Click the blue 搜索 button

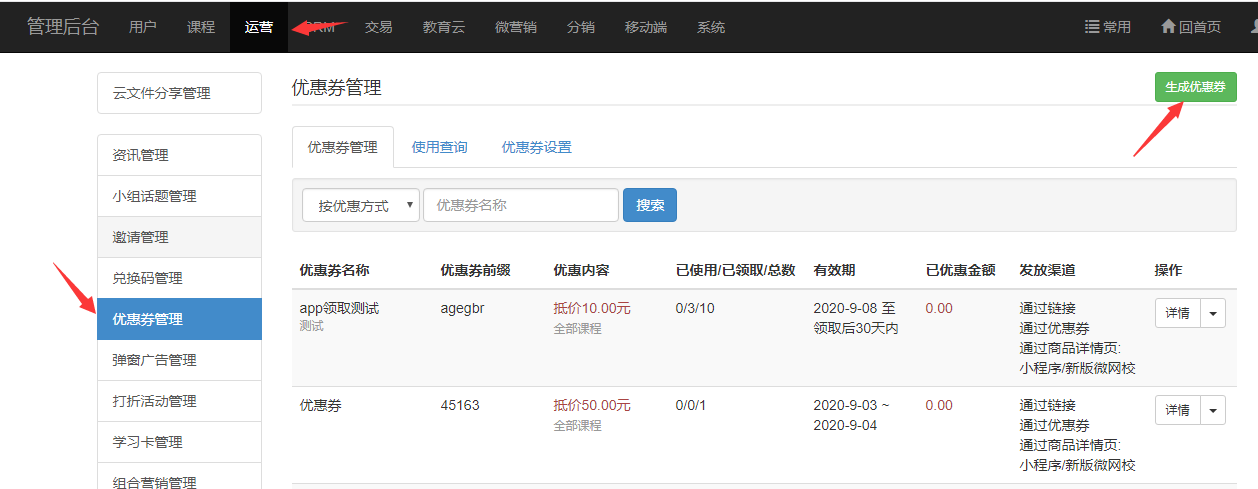tap(650, 205)
